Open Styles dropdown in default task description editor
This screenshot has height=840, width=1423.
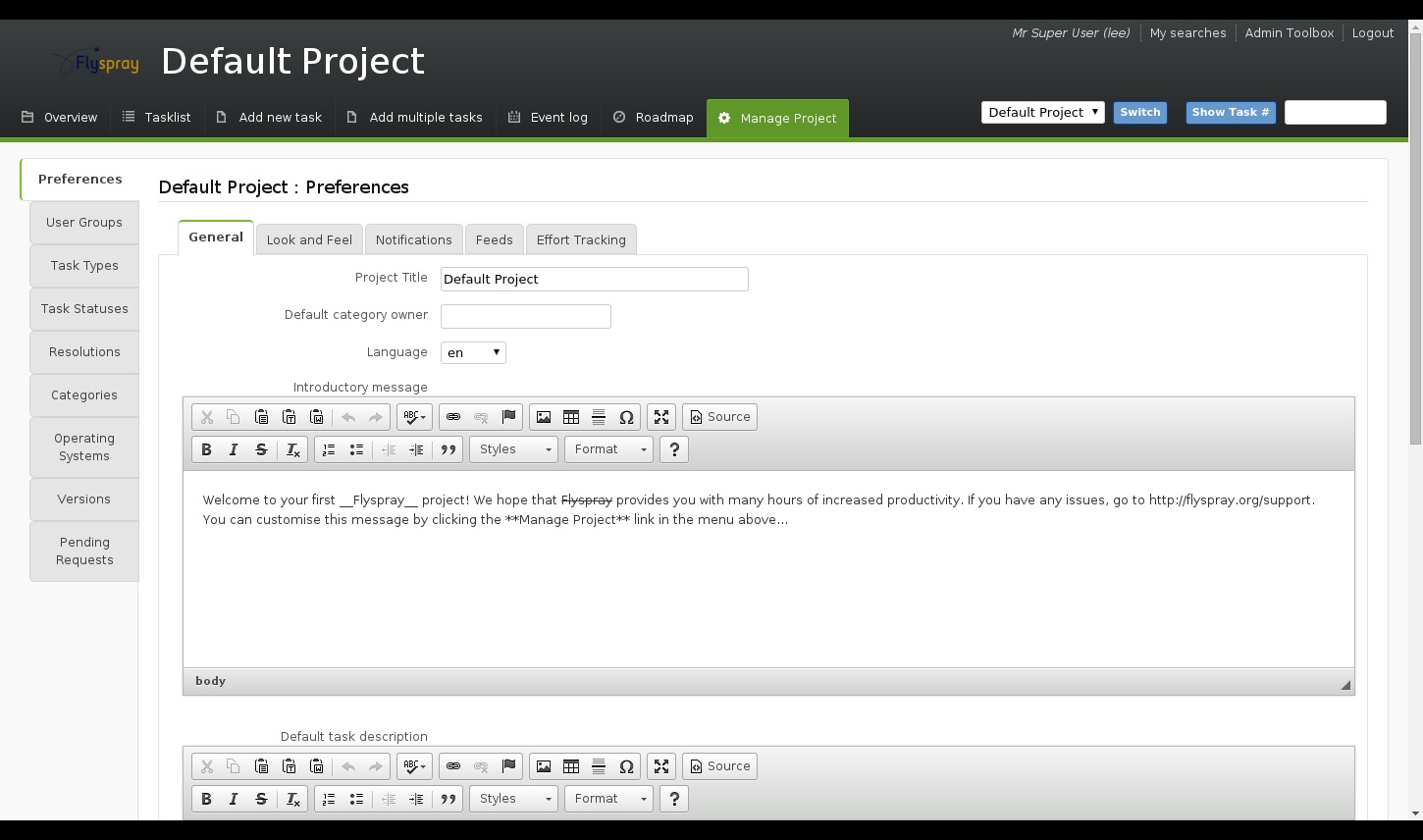[513, 799]
